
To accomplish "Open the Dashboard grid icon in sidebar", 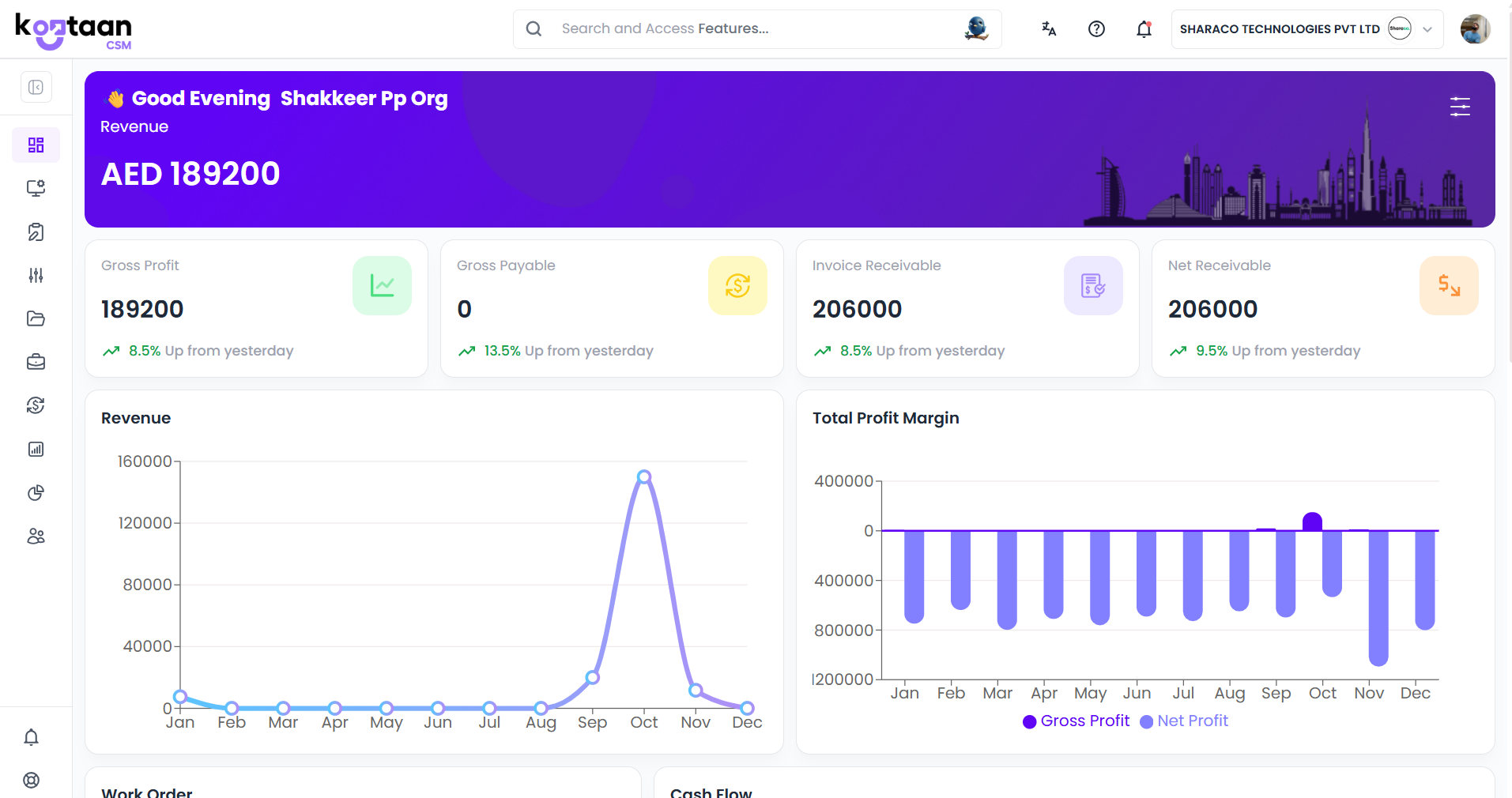I will pos(36,145).
